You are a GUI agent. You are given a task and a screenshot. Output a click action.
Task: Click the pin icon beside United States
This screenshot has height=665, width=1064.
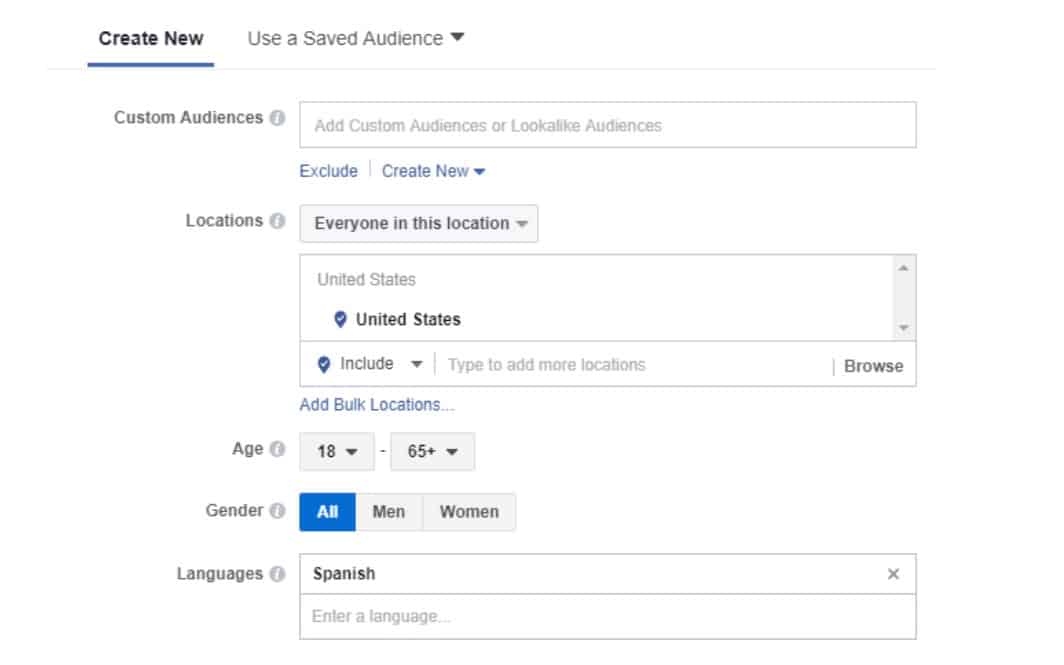coord(340,319)
